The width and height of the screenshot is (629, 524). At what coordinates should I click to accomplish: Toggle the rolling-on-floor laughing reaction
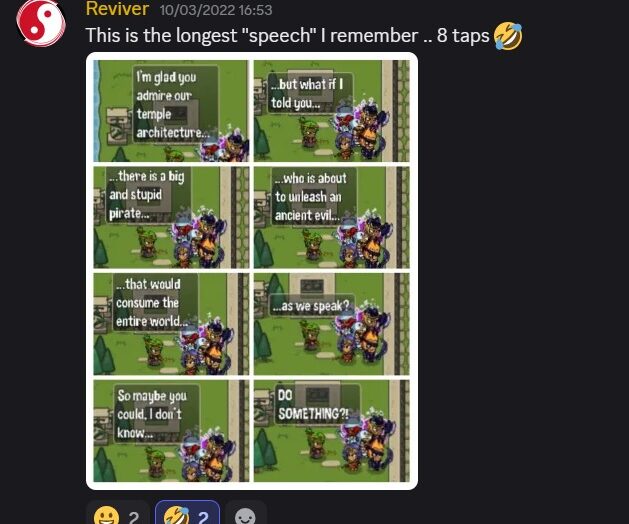click(187, 514)
